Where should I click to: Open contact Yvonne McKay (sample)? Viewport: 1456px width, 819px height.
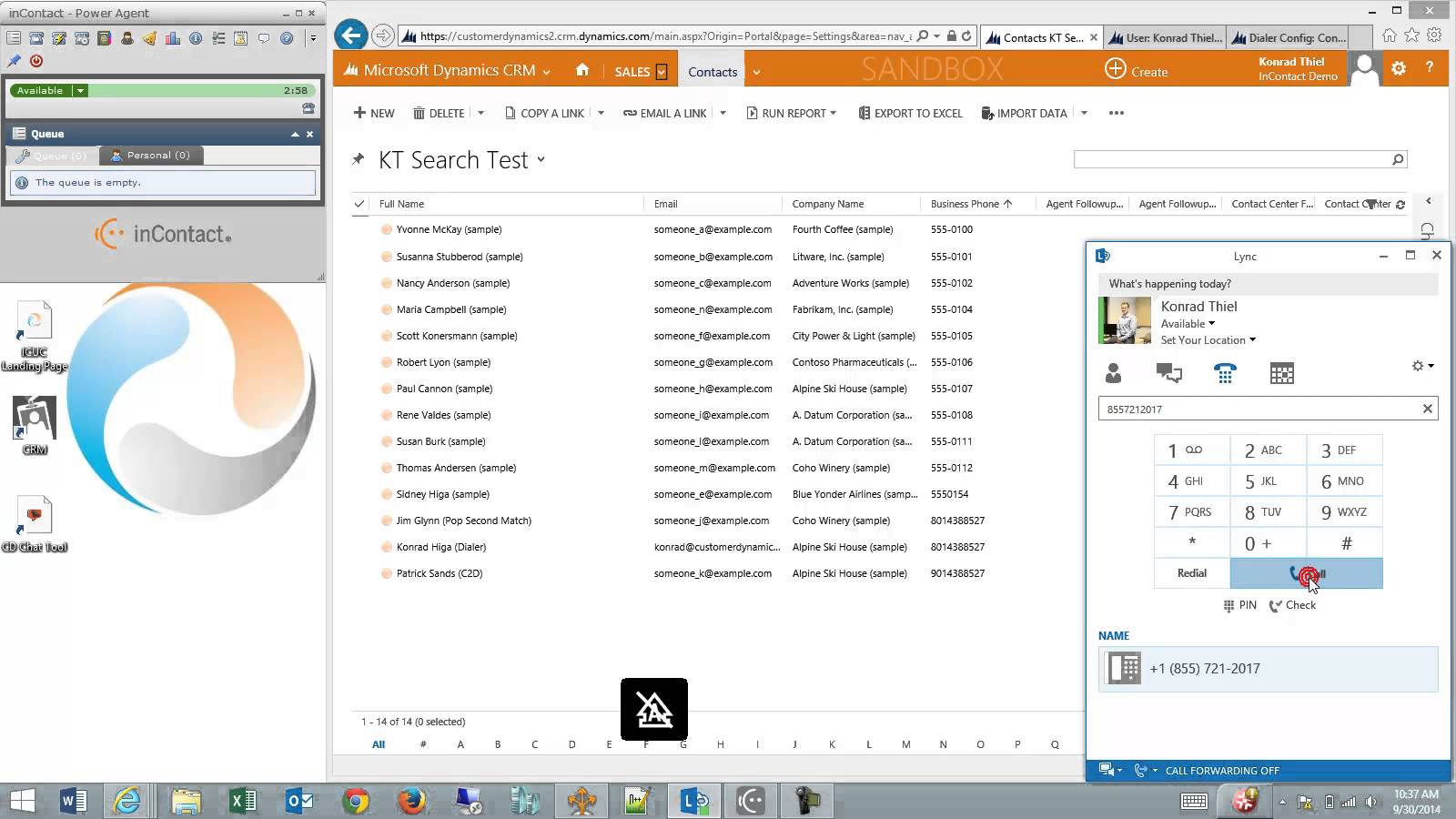(449, 229)
